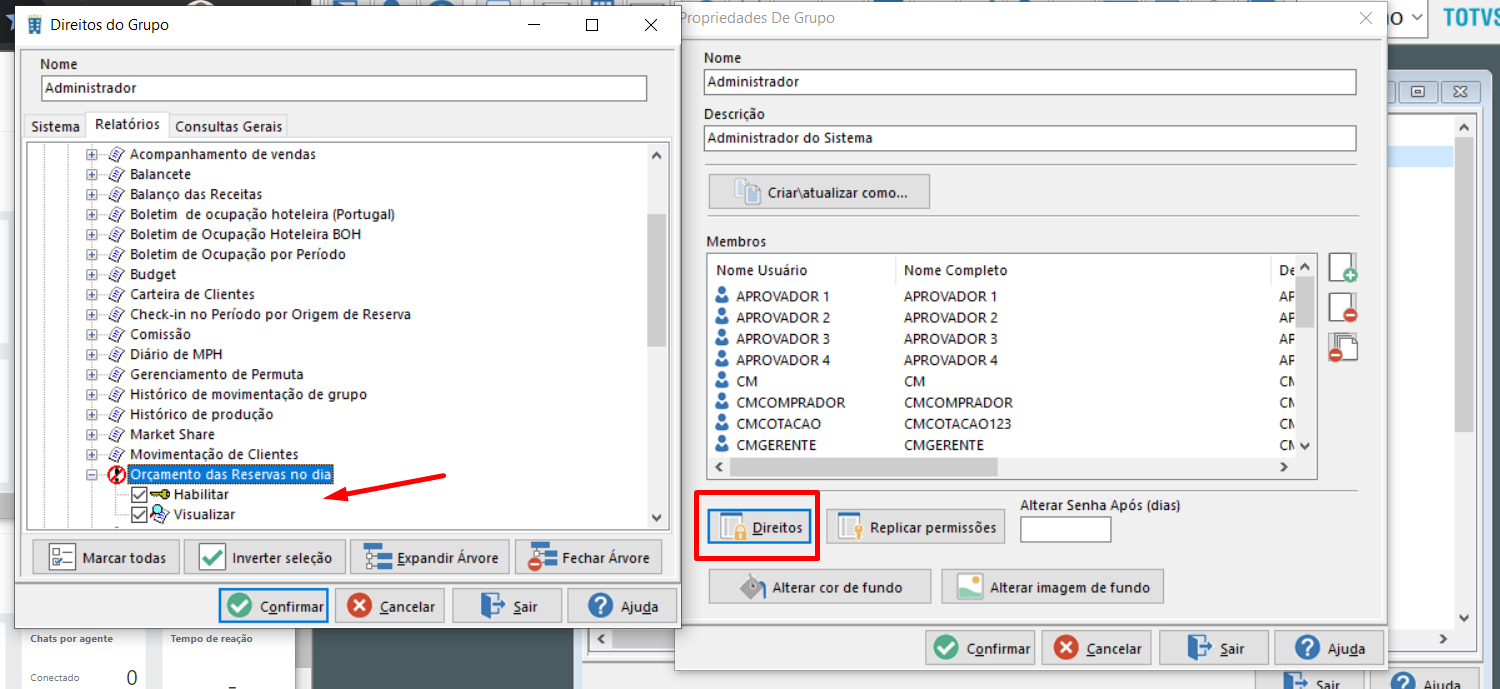The image size is (1500, 689).
Task: Click the Descrição field in Propriedades De Grupo
Action: pos(1030,138)
